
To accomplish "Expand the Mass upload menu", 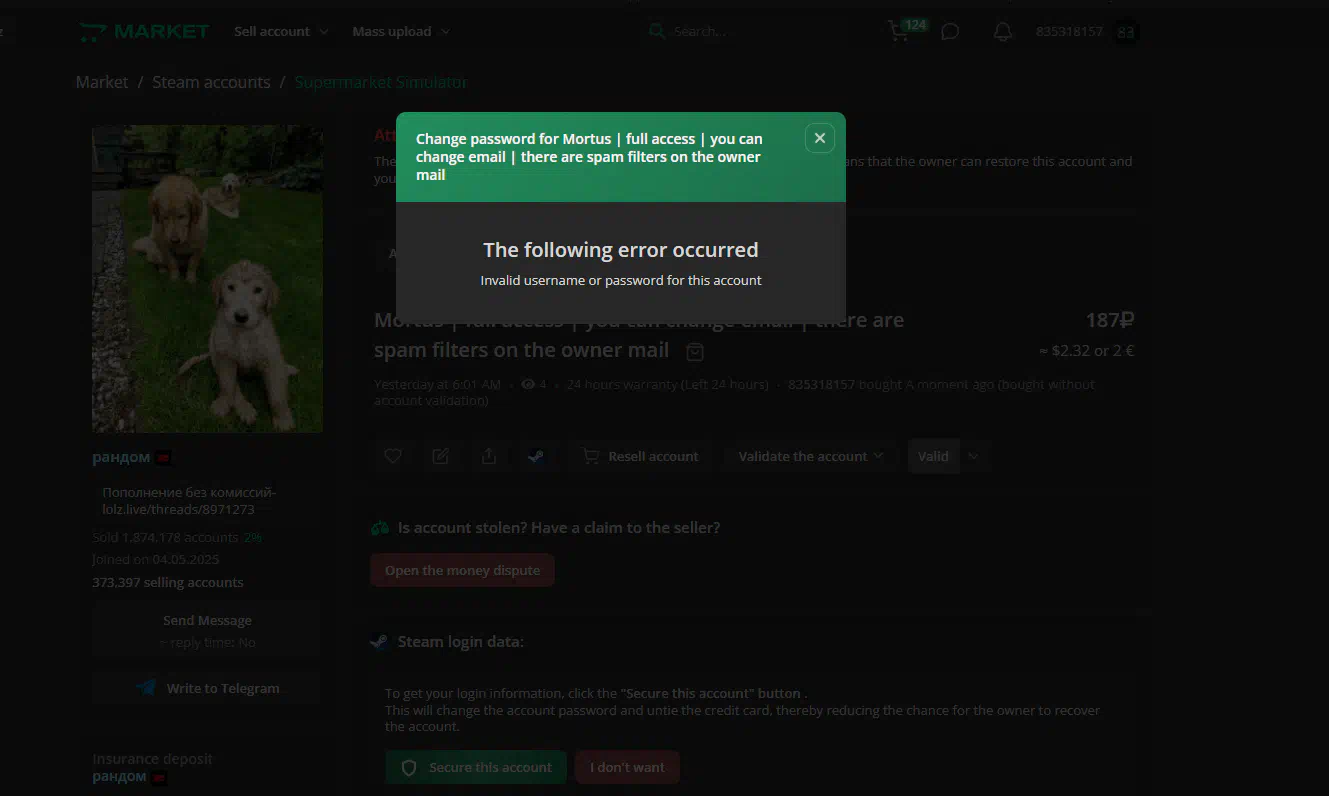I will 401,32.
